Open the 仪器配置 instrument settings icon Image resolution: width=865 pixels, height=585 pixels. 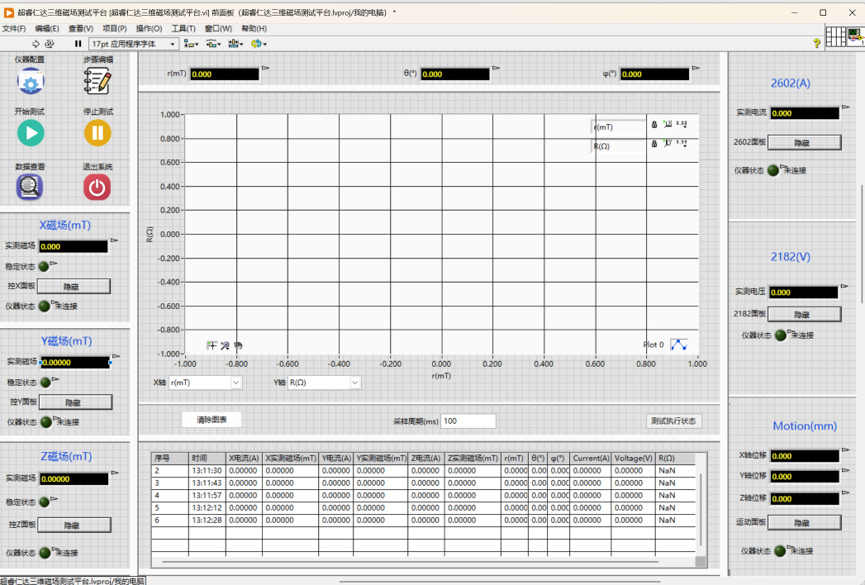(30, 82)
